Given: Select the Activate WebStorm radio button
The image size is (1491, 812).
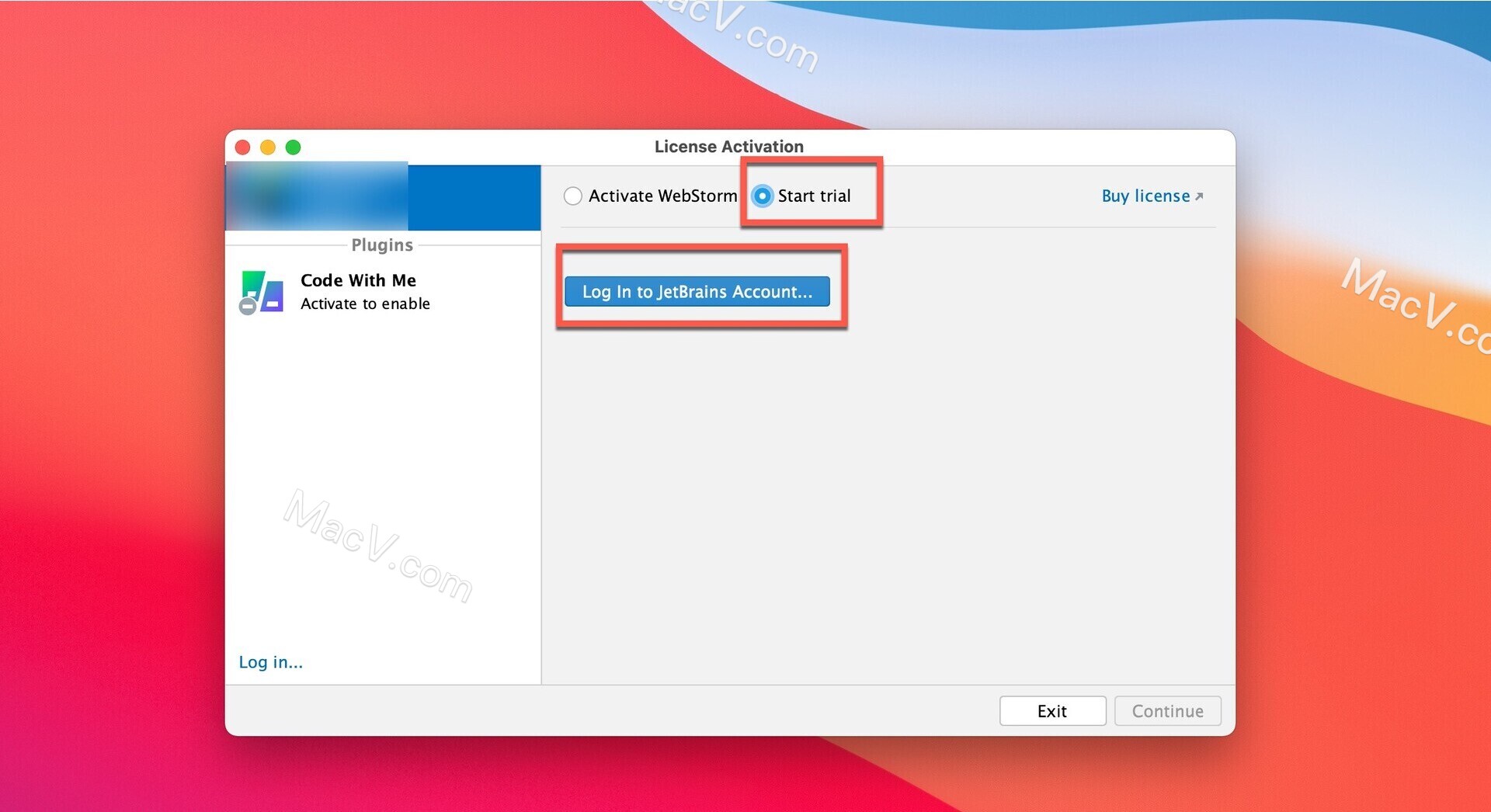Looking at the screenshot, I should click(573, 196).
